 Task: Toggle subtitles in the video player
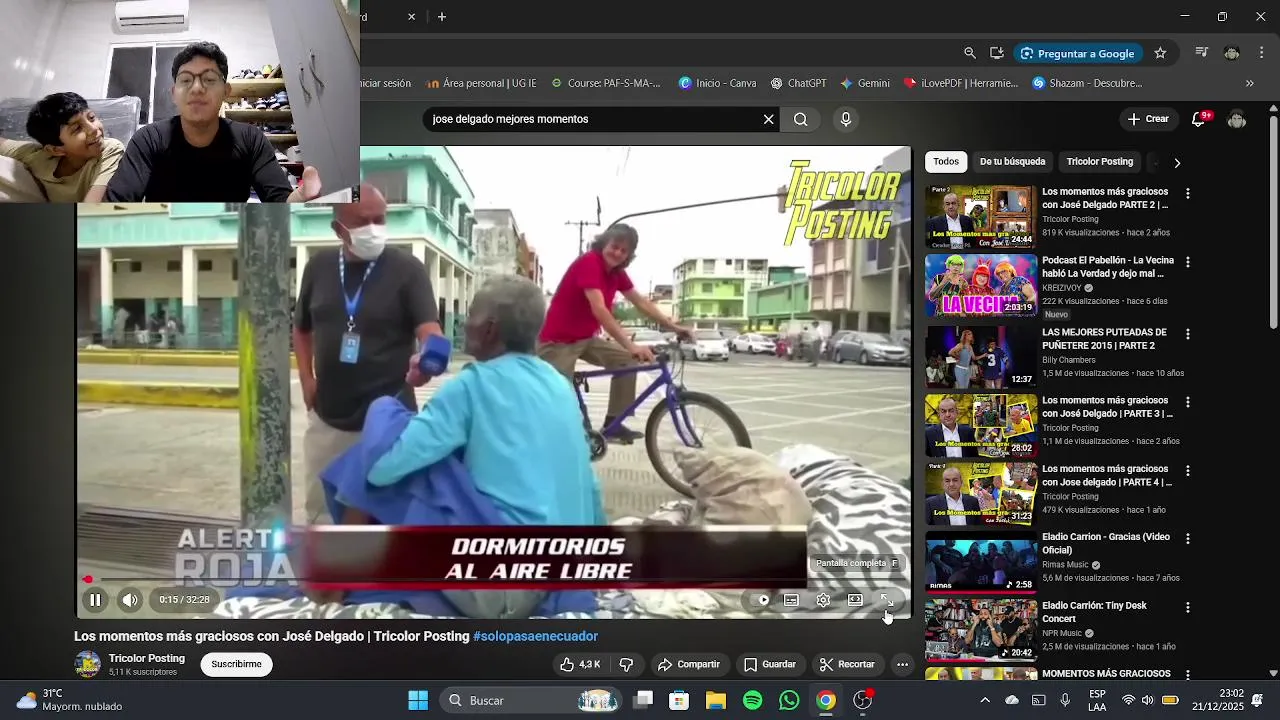coord(791,600)
